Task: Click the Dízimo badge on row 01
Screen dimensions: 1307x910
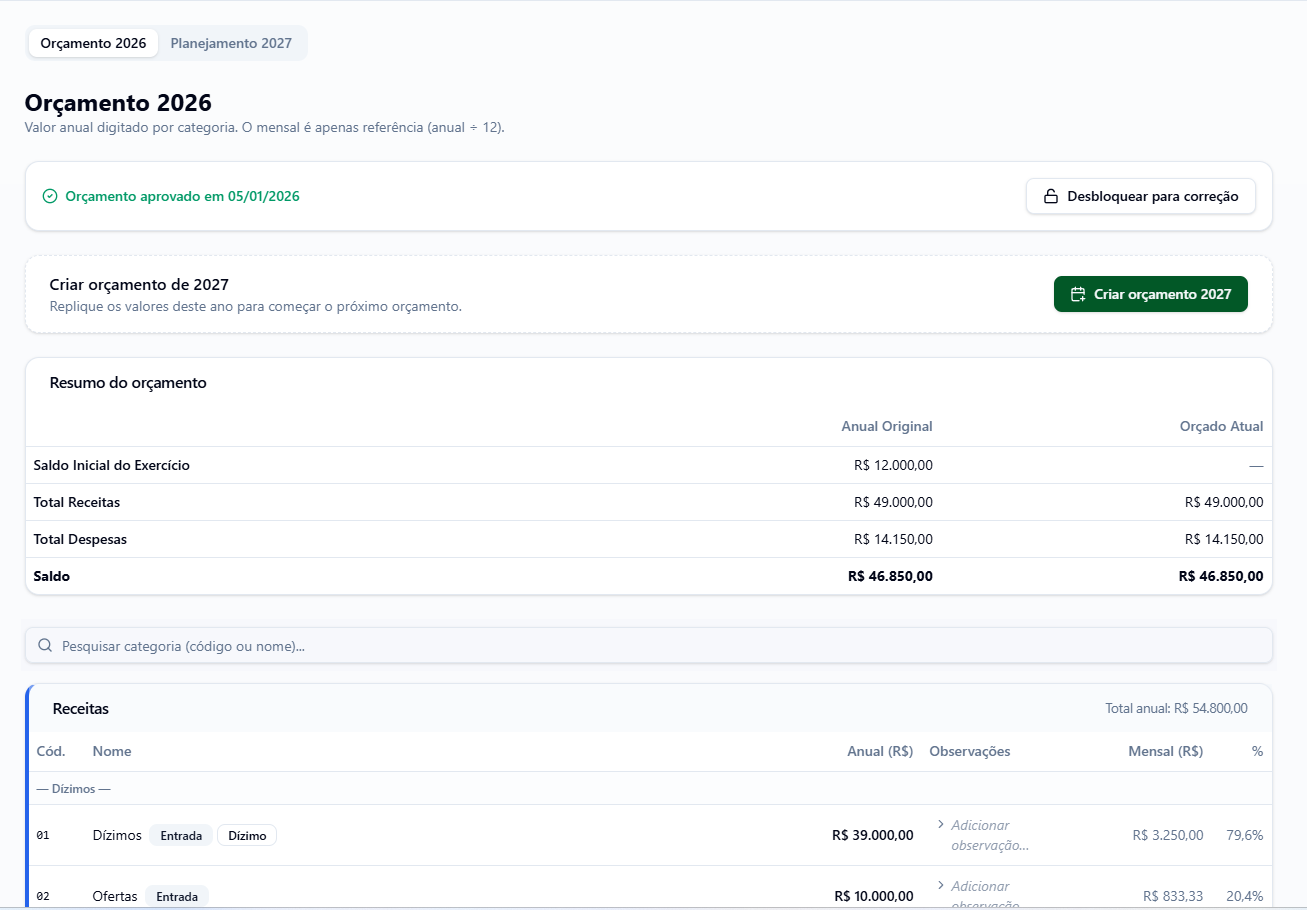Action: (247, 835)
